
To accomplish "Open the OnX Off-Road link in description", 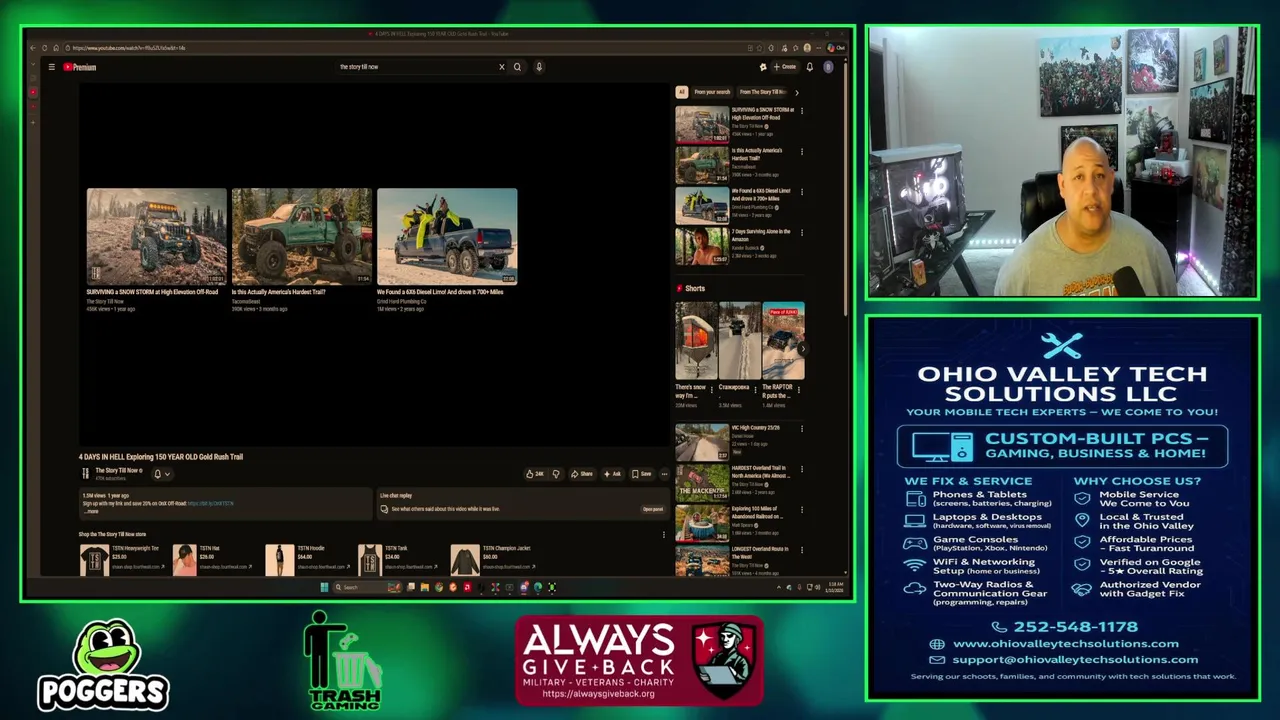I will (210, 503).
